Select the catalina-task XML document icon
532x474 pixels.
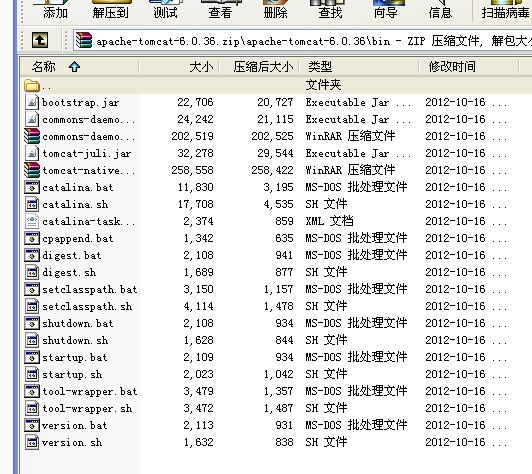coord(32,221)
